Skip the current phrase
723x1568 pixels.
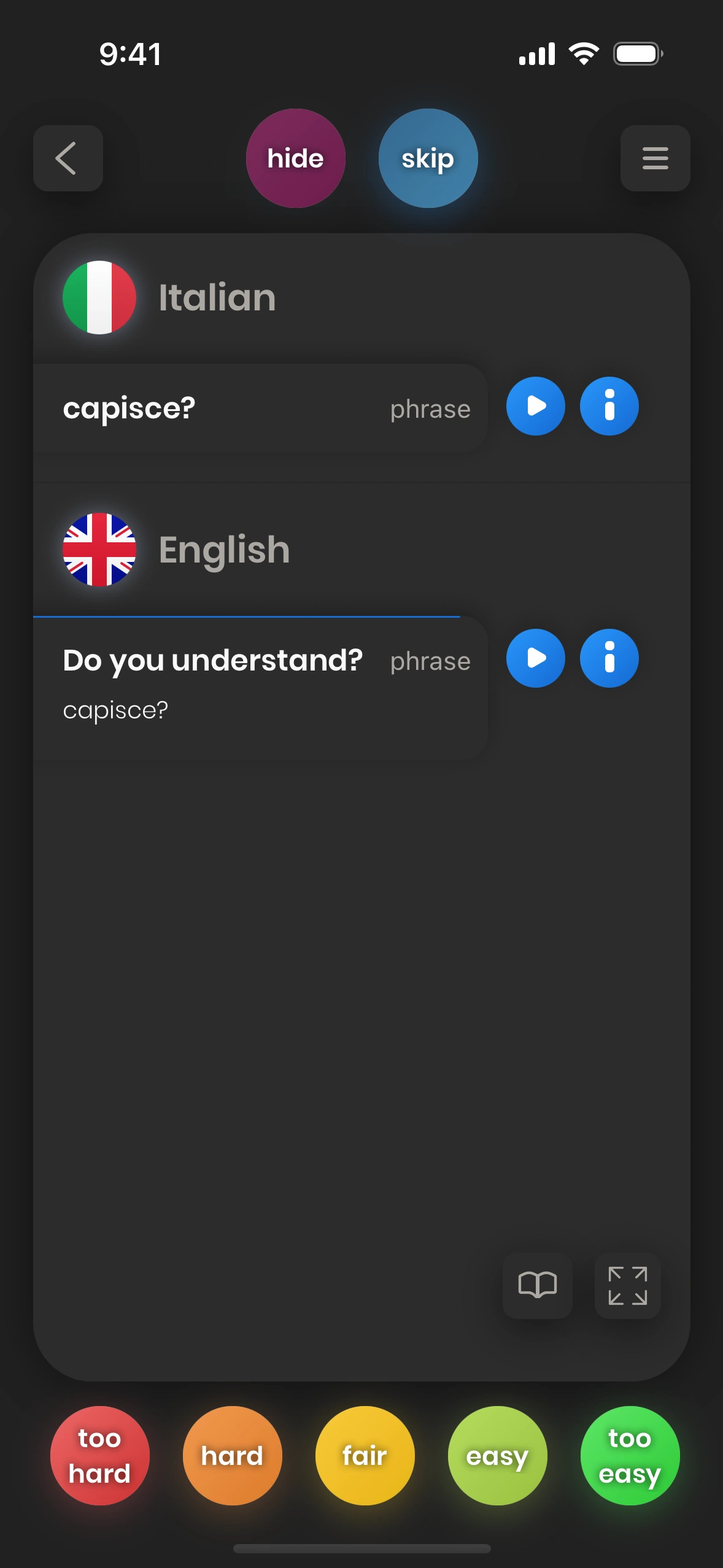pyautogui.click(x=428, y=158)
